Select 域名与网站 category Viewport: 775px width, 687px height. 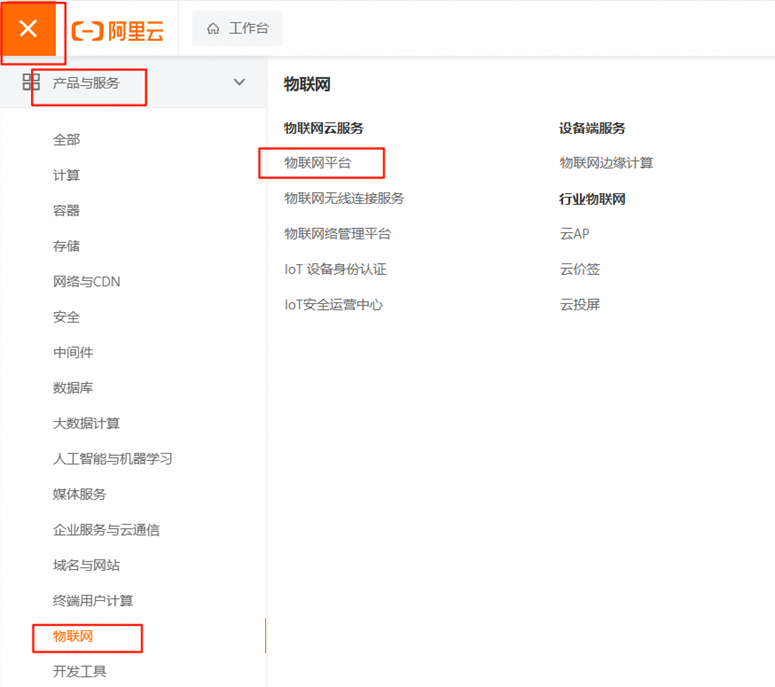pyautogui.click(x=86, y=565)
